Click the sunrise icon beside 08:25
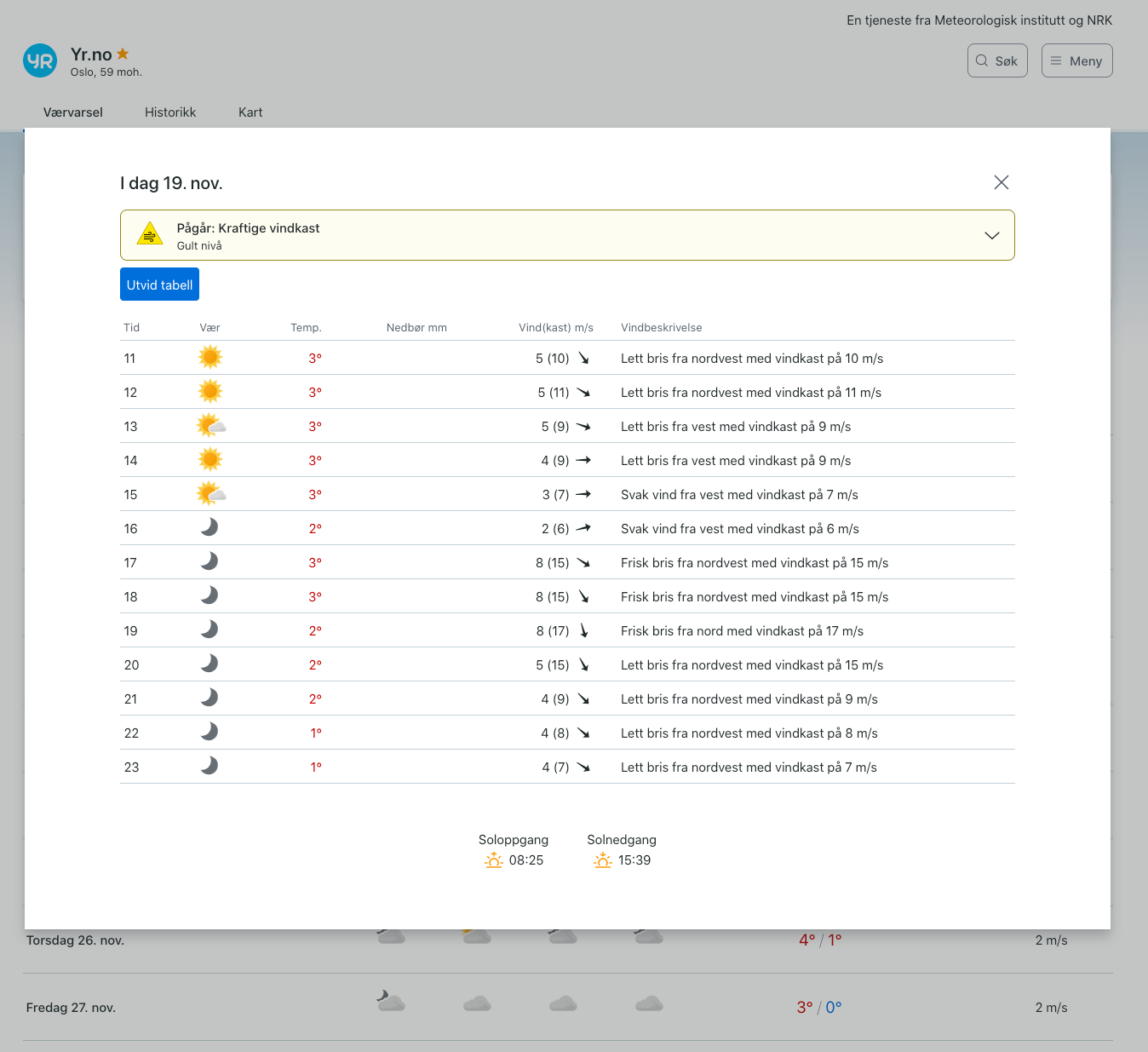This screenshot has height=1052, width=1148. 494,860
